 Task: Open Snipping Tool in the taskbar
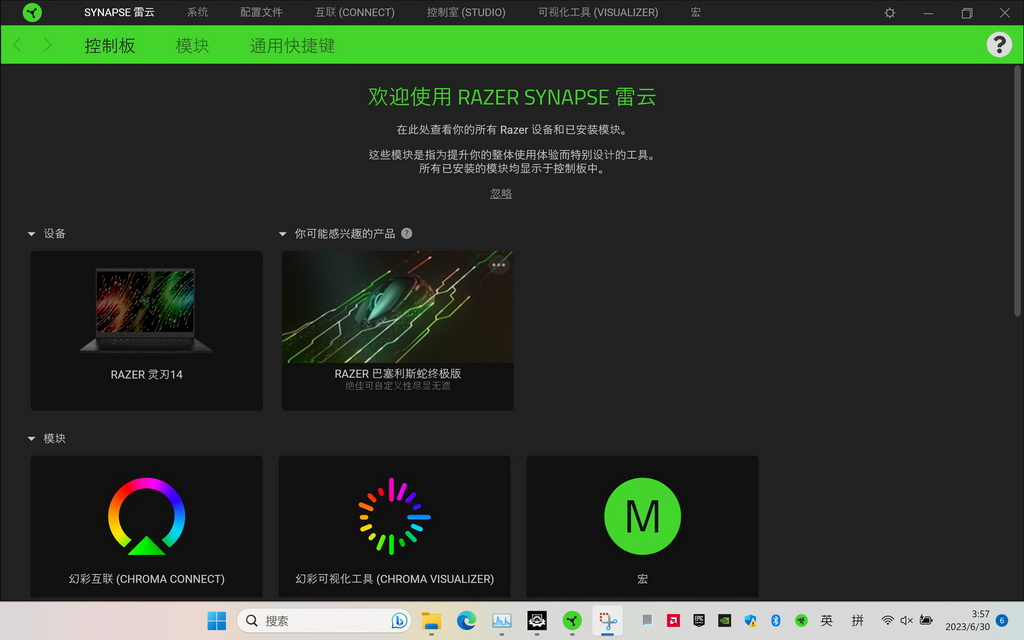point(607,620)
